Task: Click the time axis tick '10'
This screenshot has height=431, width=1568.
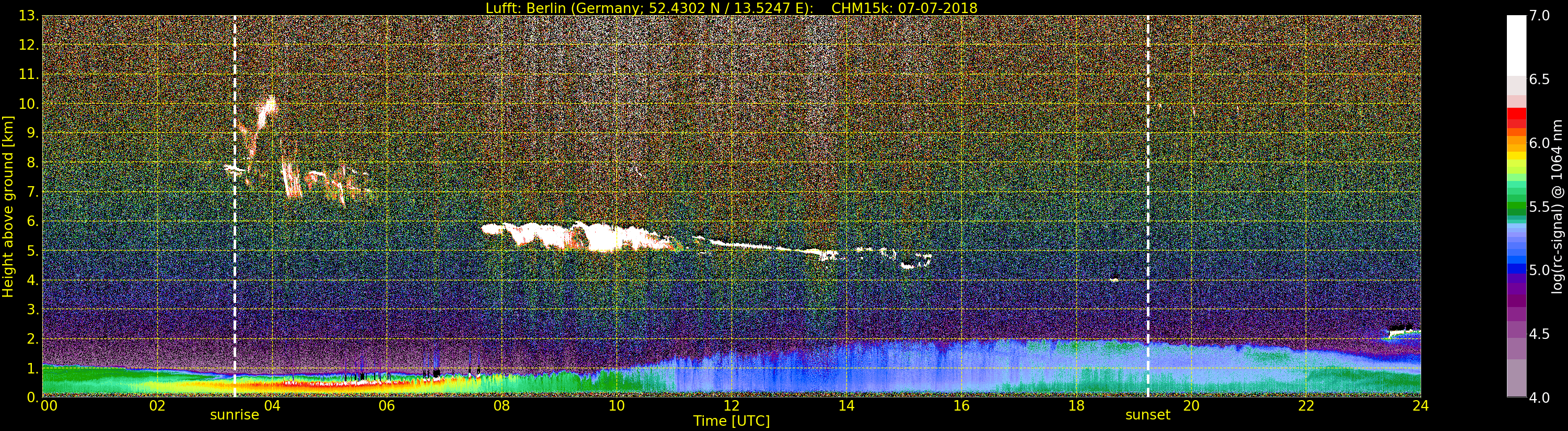Action: [x=617, y=406]
